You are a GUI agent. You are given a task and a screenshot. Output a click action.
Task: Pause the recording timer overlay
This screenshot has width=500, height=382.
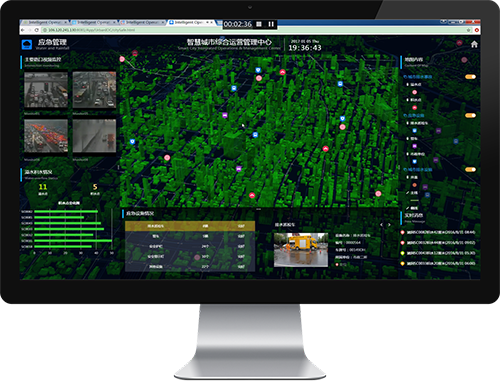(271, 24)
